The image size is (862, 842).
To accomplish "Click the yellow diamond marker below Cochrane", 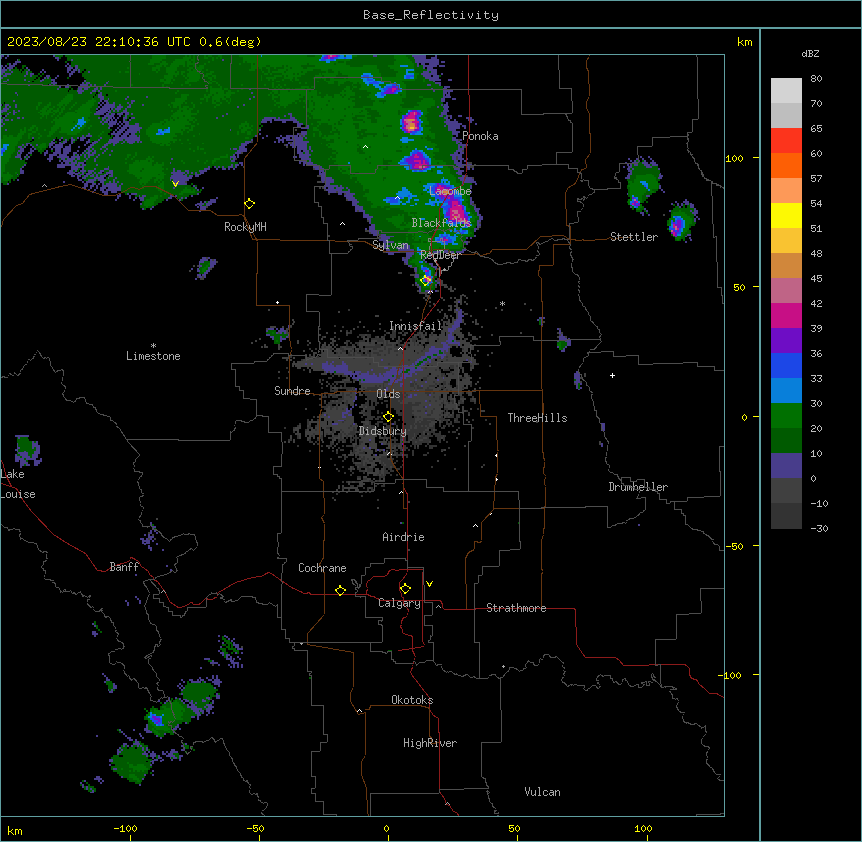I will pyautogui.click(x=340, y=590).
